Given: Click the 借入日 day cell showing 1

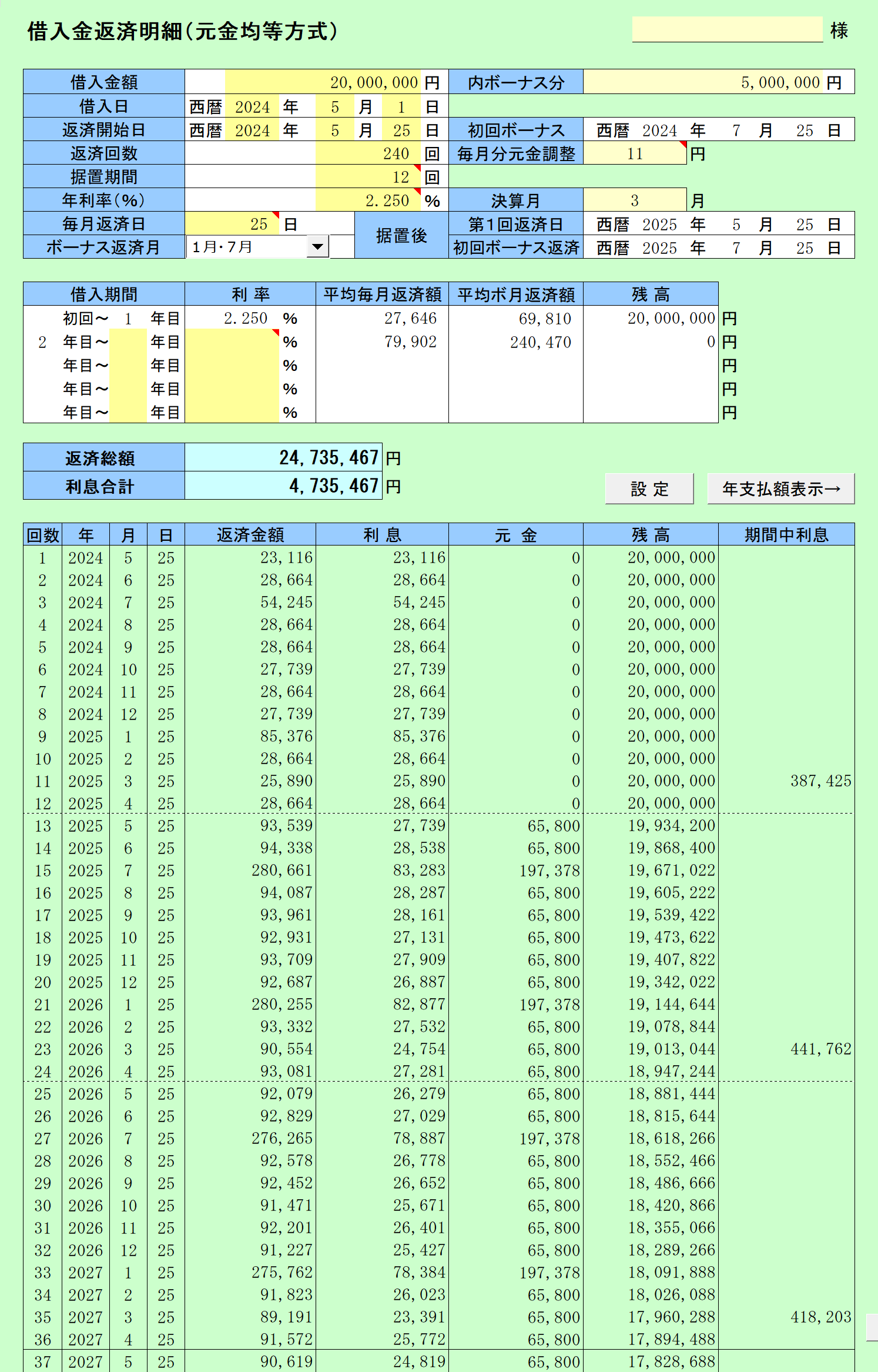Looking at the screenshot, I should pos(401,107).
